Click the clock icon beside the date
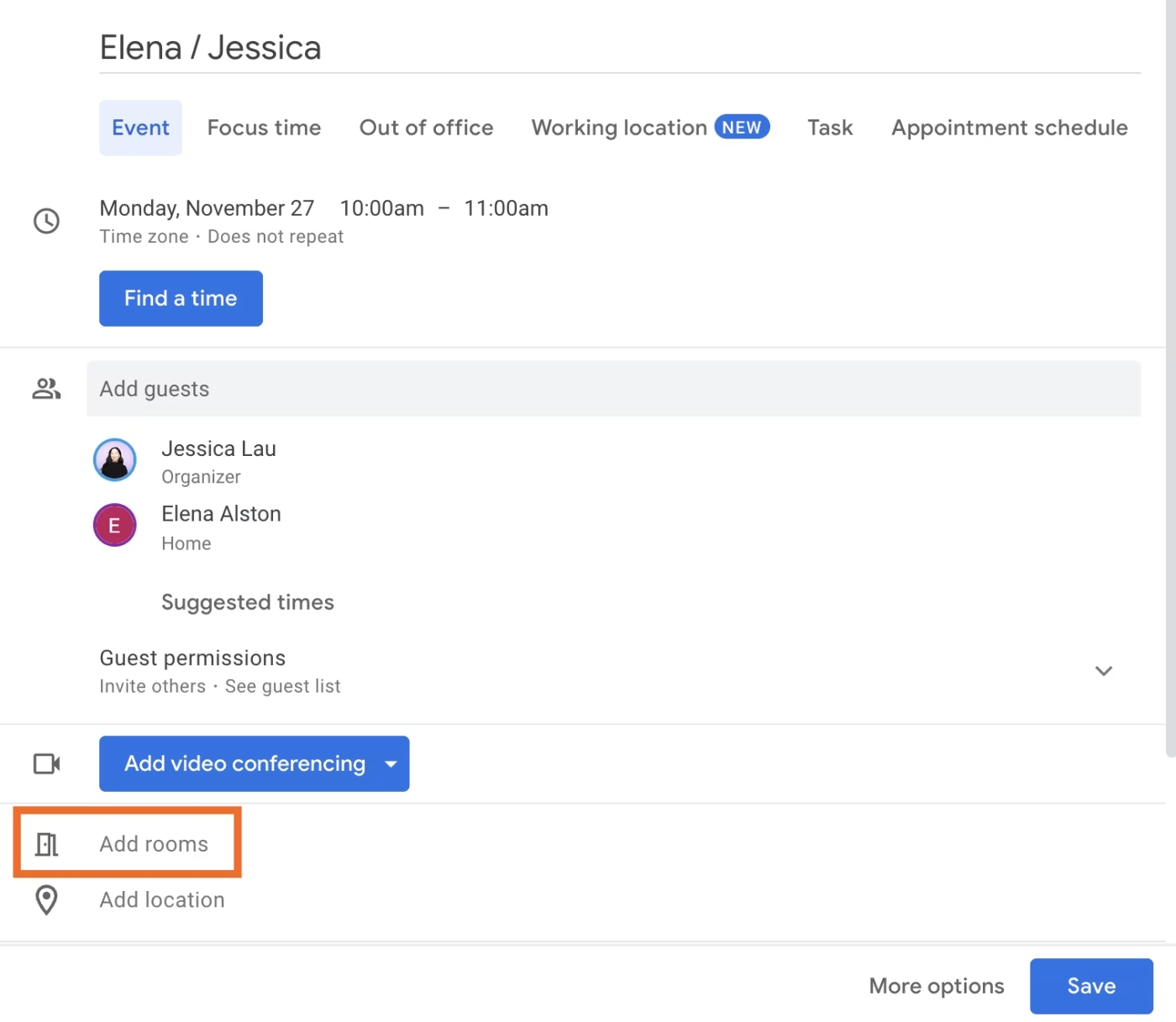The image size is (1176, 1022). (x=46, y=221)
